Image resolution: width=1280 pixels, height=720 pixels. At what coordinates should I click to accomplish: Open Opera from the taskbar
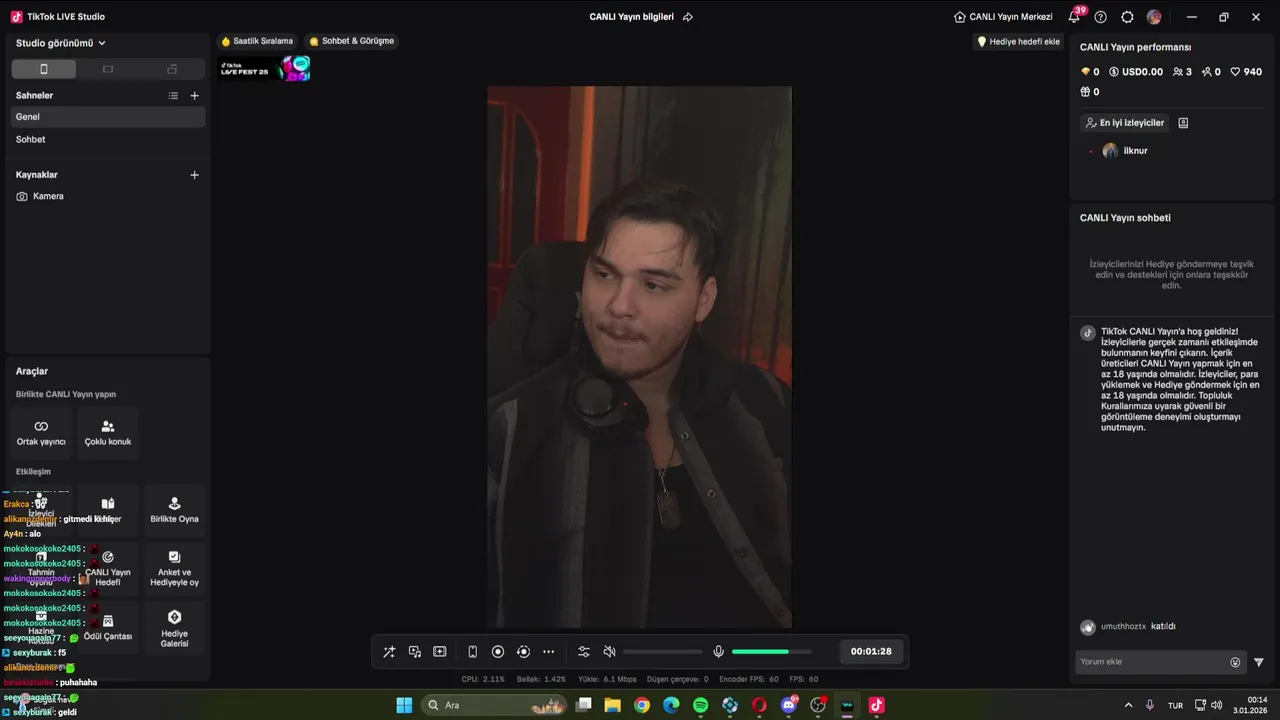pos(759,705)
